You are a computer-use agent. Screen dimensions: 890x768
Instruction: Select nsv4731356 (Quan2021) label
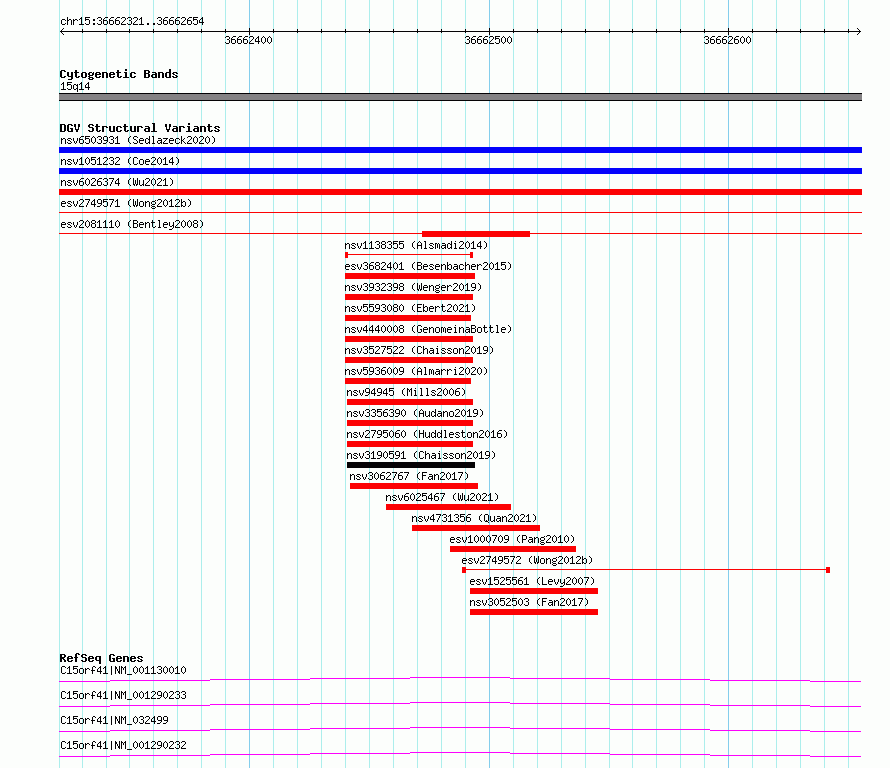pyautogui.click(x=475, y=518)
